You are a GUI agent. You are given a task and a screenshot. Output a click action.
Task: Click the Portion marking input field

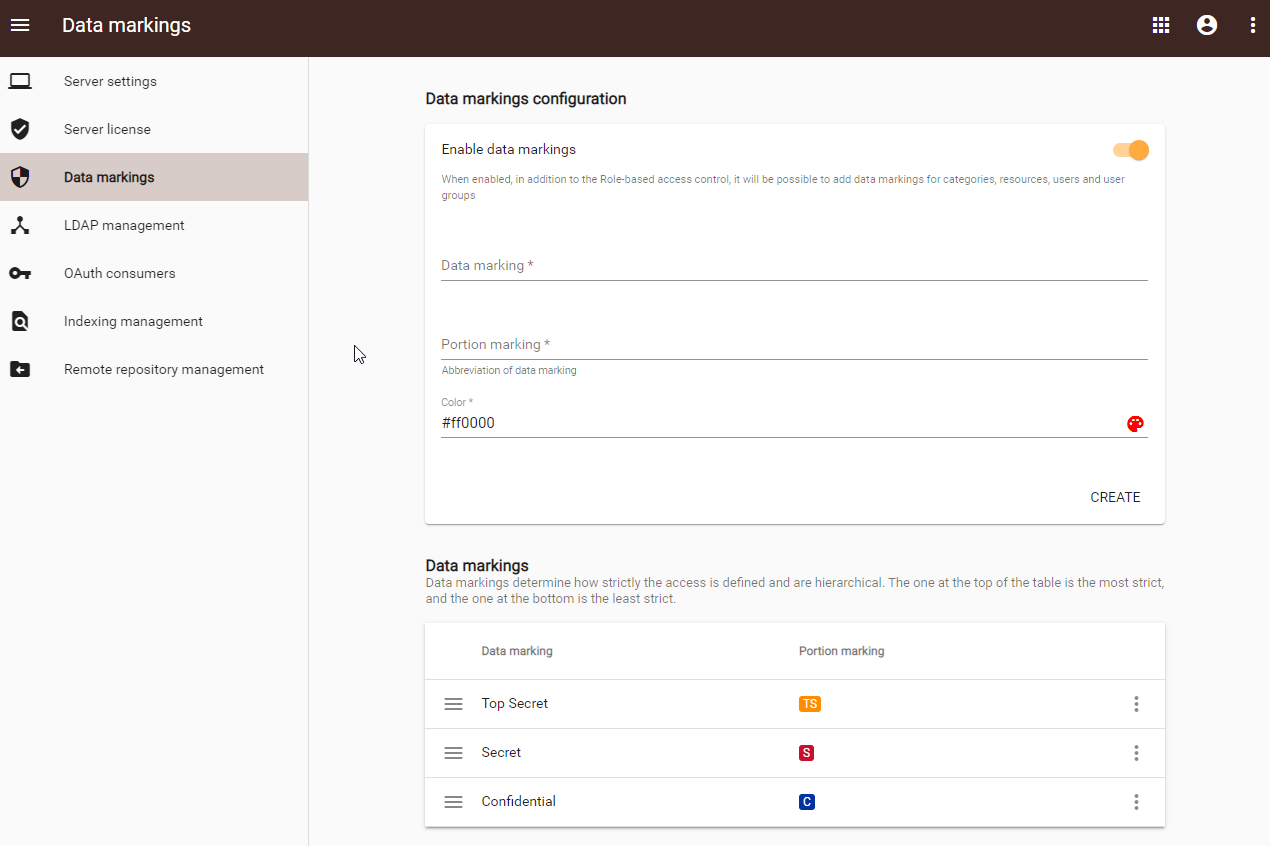point(794,345)
